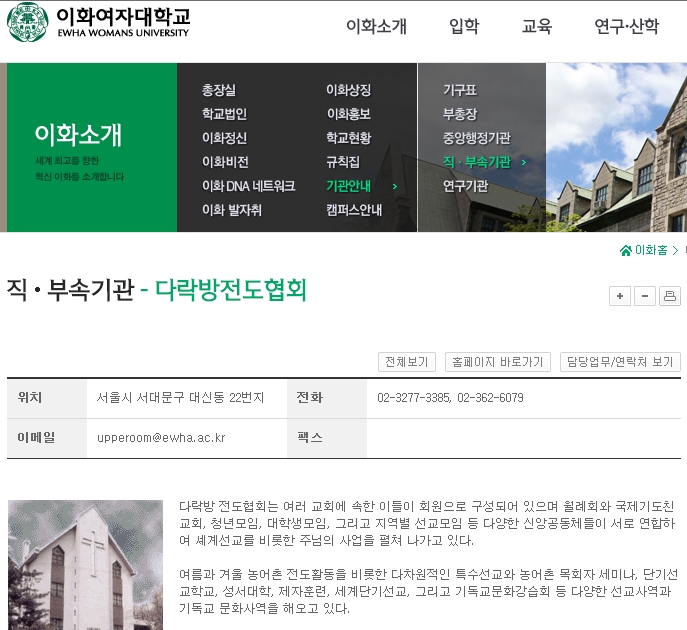Click the 전화 table header cell

[x=327, y=398]
